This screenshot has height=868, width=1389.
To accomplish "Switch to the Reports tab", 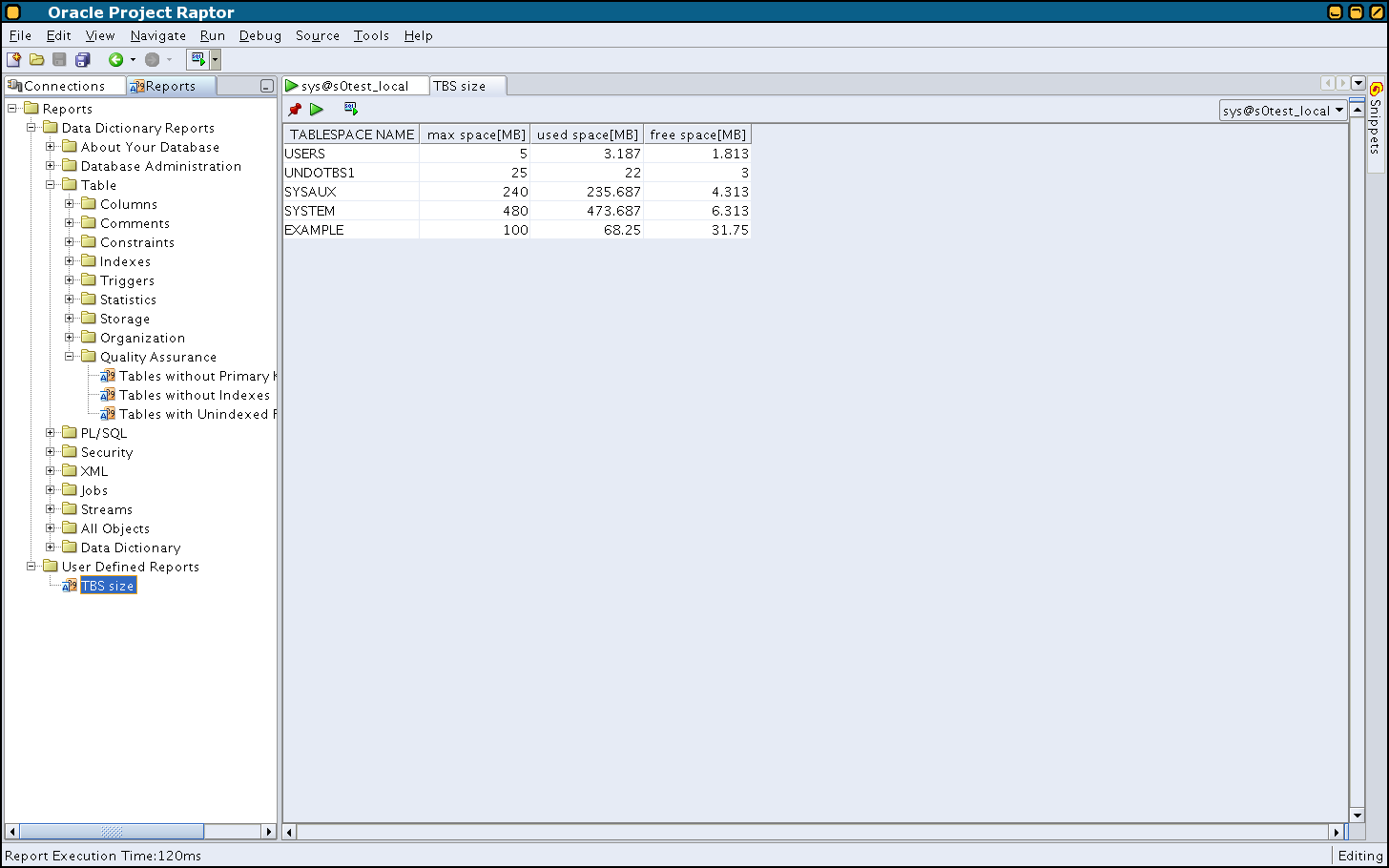I will point(171,86).
